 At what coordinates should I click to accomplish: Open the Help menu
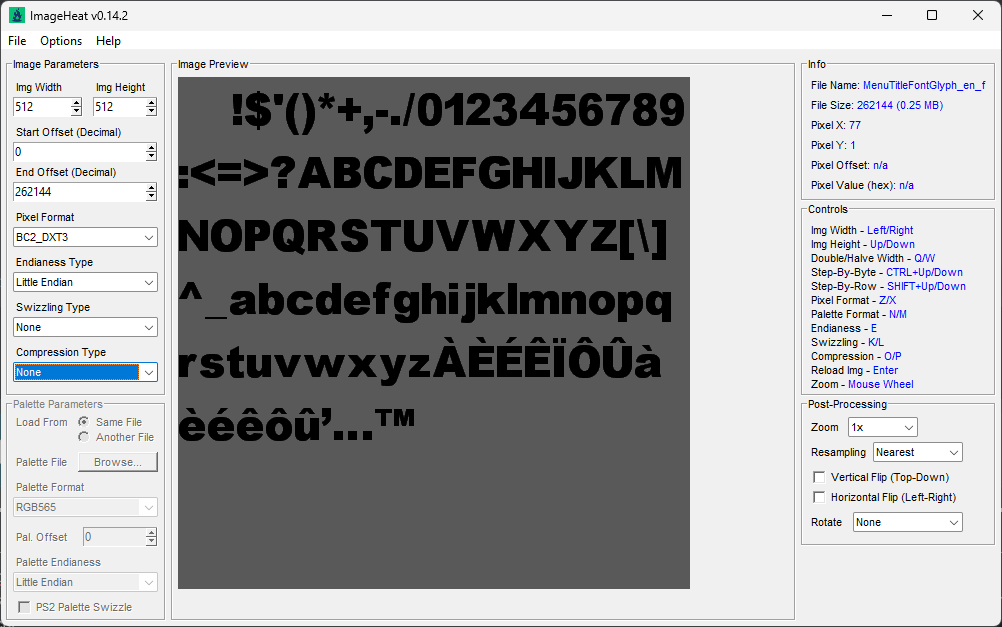108,41
